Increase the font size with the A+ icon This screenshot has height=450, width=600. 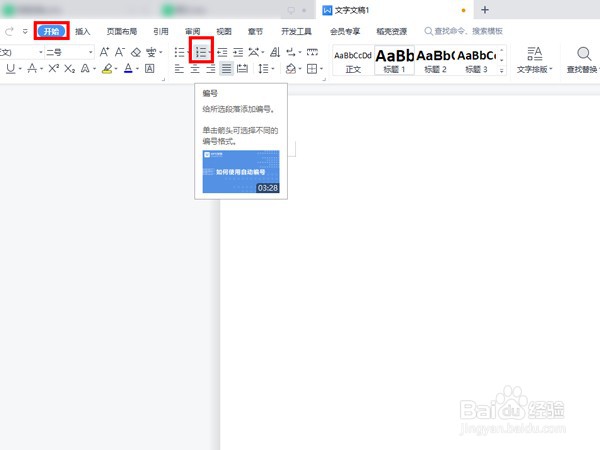click(x=104, y=52)
